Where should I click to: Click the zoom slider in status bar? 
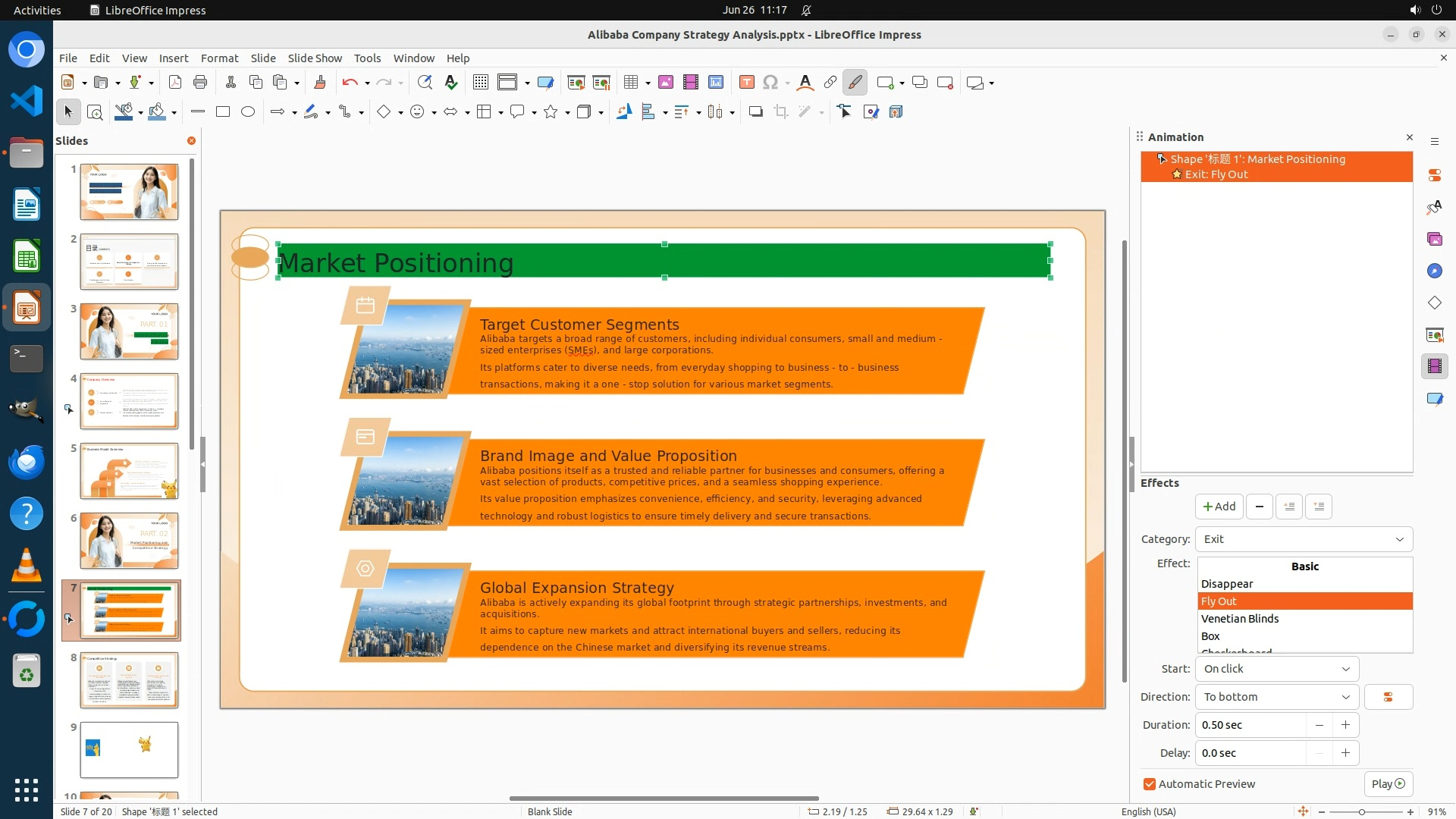point(1362,811)
